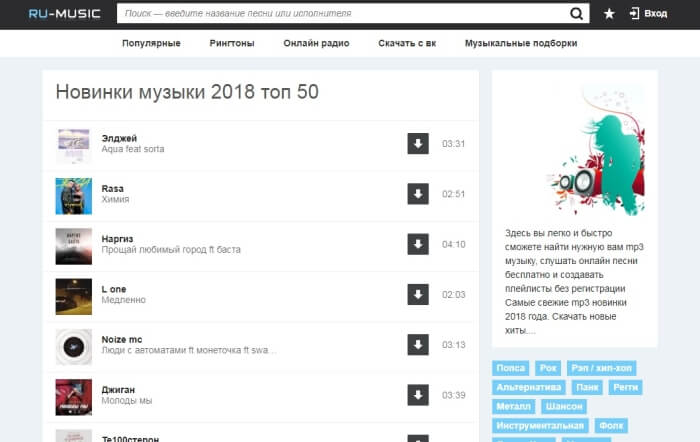
Task: Click the Элджей album cover thumbnail
Action: point(74,146)
